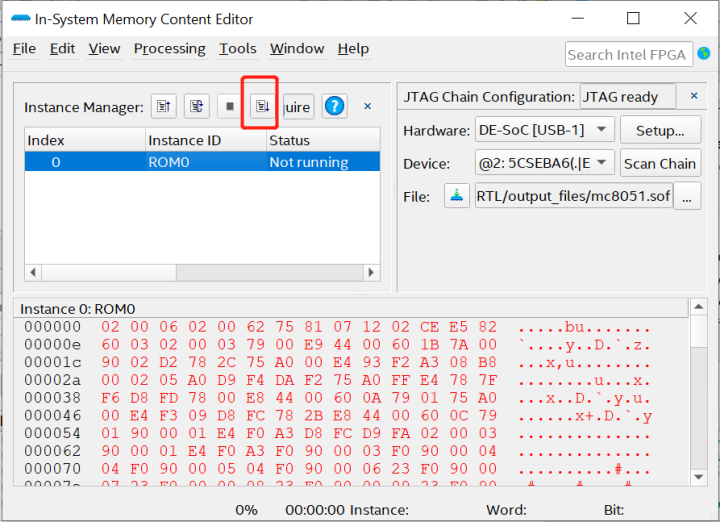Click address 000062 in hex editor
The image size is (720, 522).
pyautogui.click(x=52, y=451)
